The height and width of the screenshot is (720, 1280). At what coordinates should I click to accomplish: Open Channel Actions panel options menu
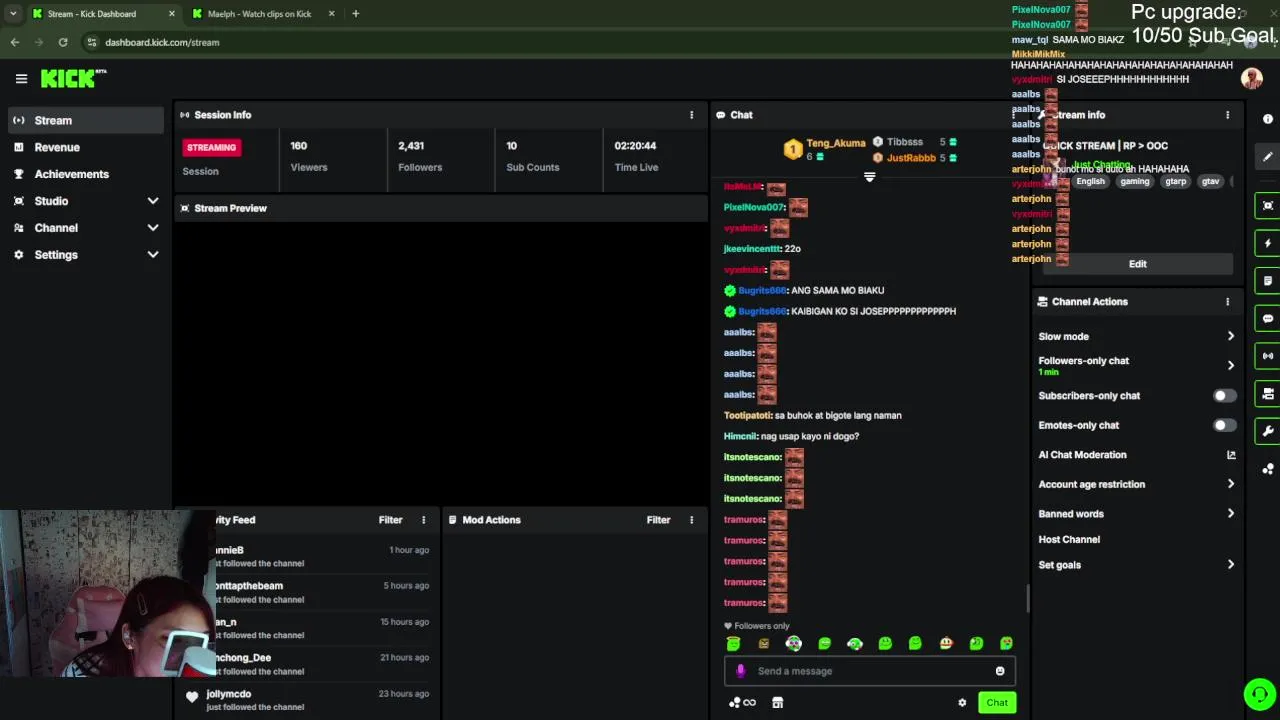coord(1228,301)
